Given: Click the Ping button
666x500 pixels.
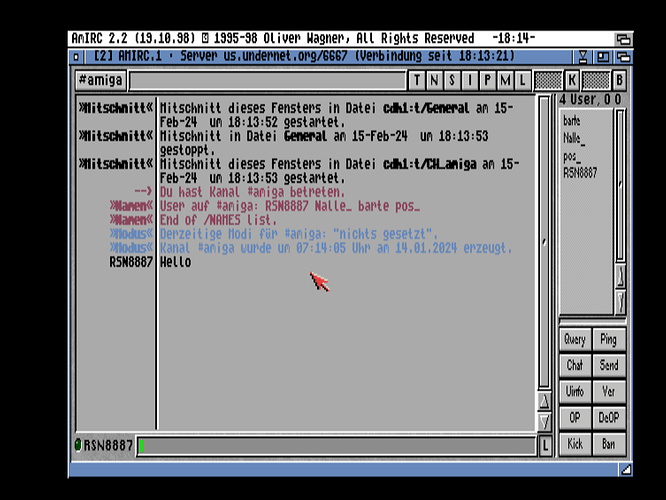Looking at the screenshot, I should pos(609,339).
